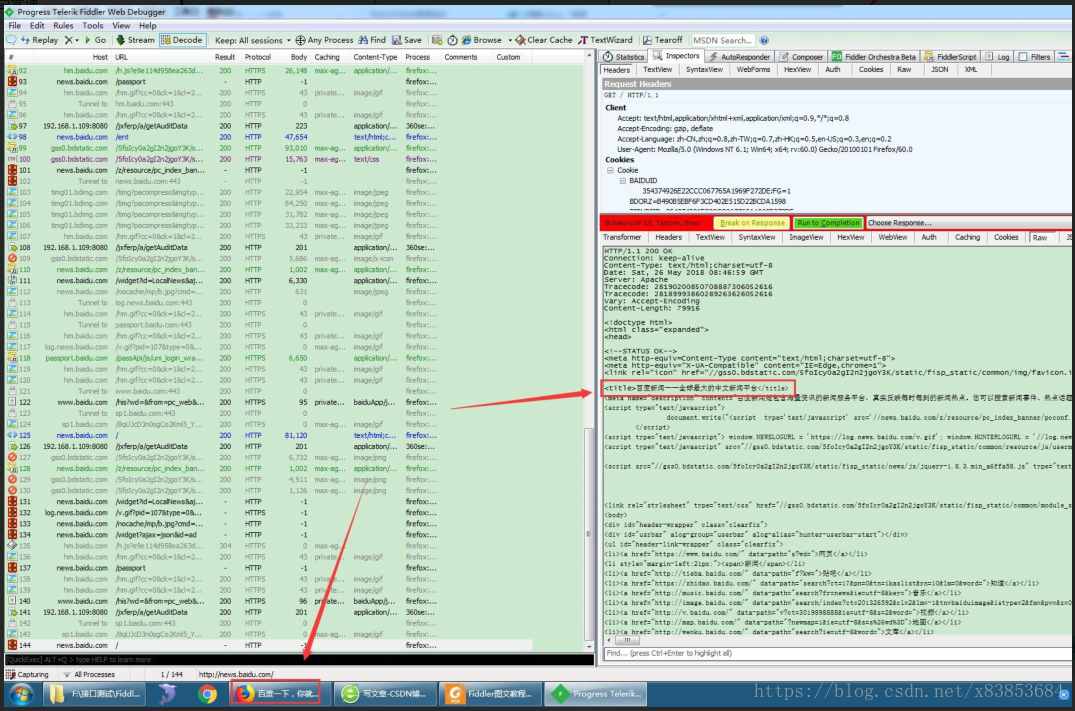
Task: Switch to the AutoResponder tab
Action: [739, 57]
